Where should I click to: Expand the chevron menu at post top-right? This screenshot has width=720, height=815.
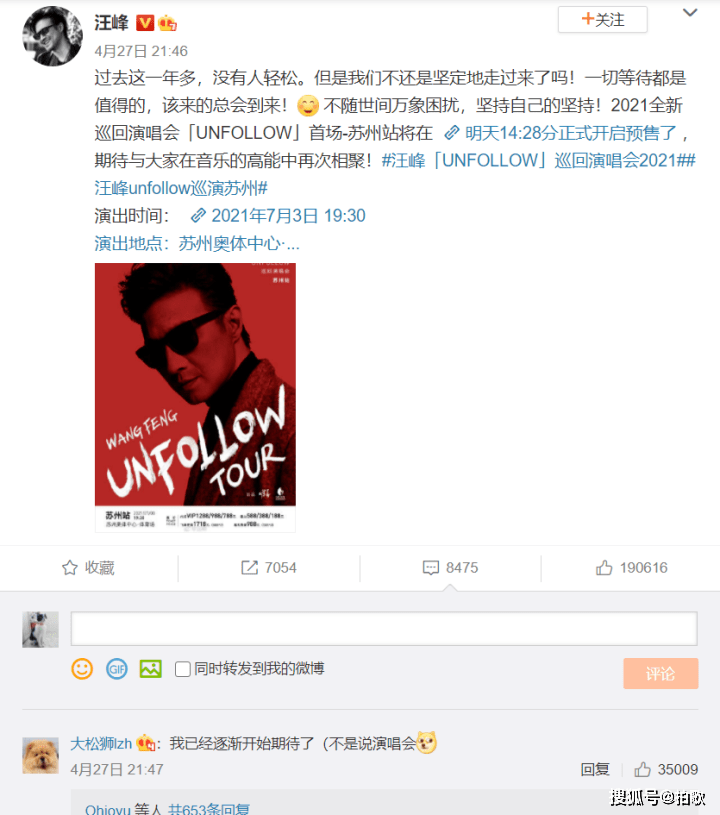pos(690,12)
